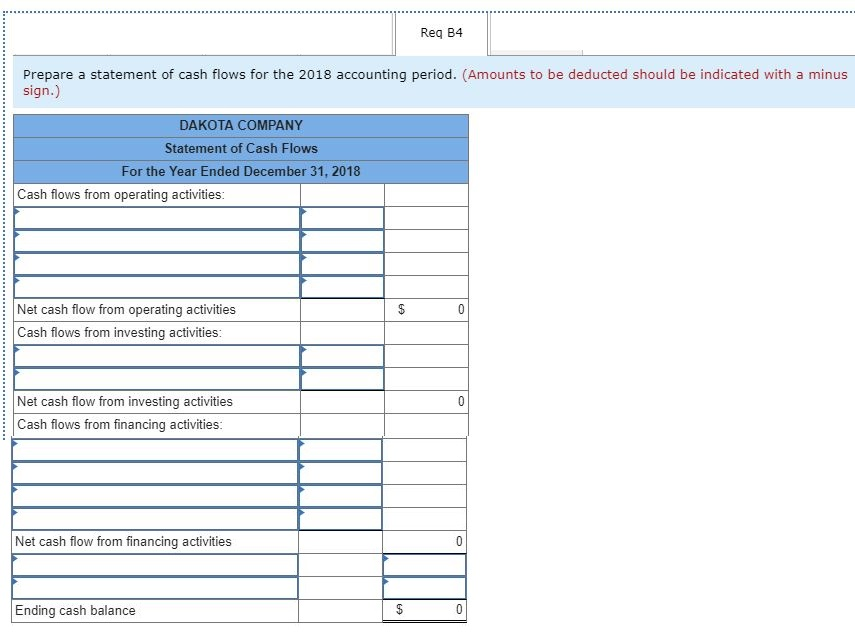Open the account dropdown below net financing row
The width and height of the screenshot is (855, 639).
(155, 564)
